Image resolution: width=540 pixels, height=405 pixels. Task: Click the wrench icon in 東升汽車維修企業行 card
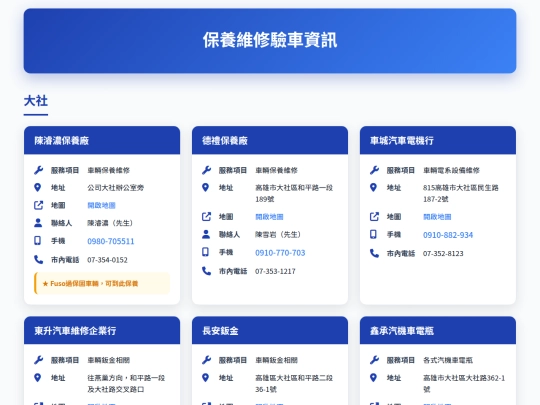(x=38, y=360)
